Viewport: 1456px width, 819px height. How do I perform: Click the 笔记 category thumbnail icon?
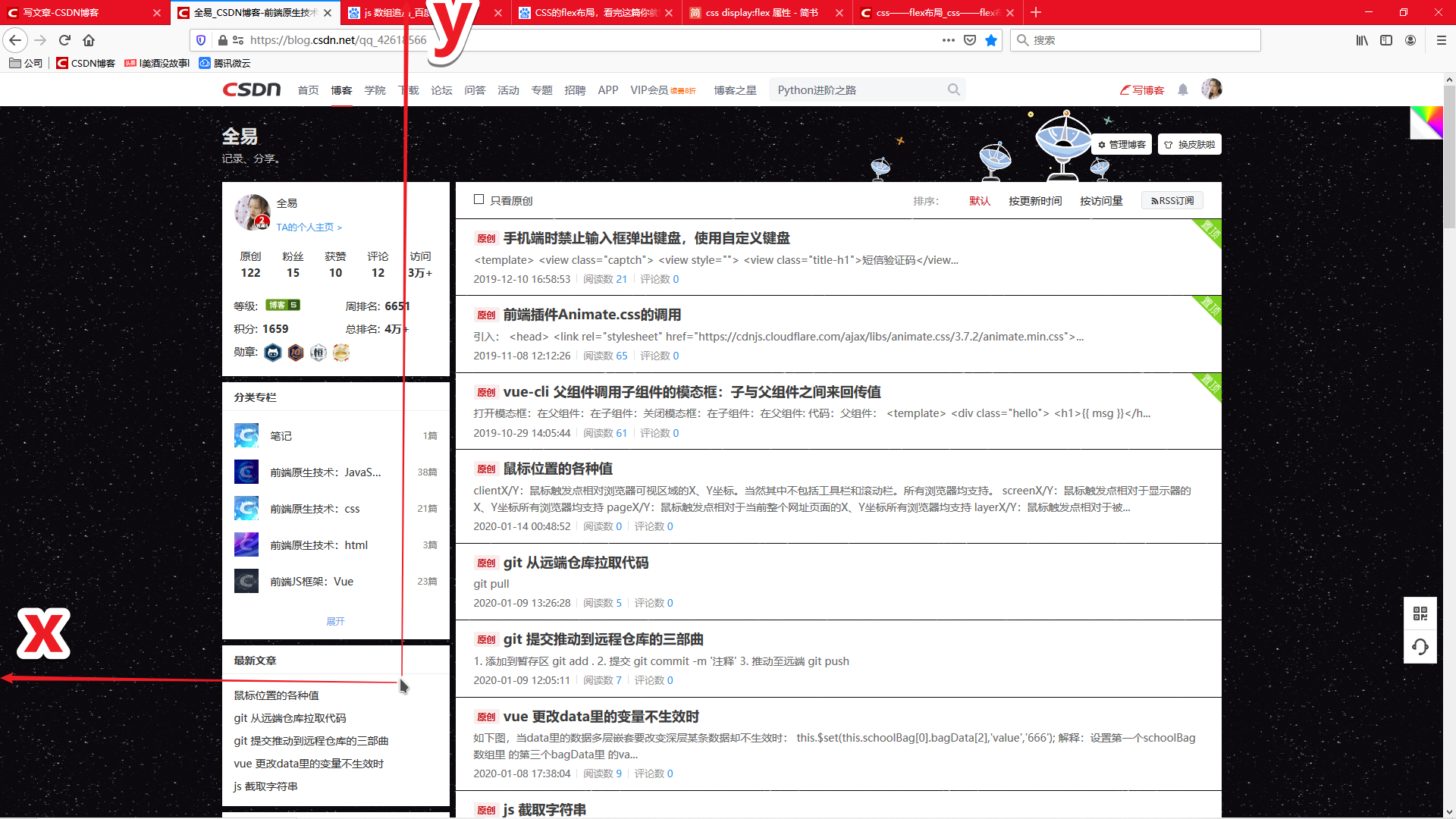click(246, 435)
